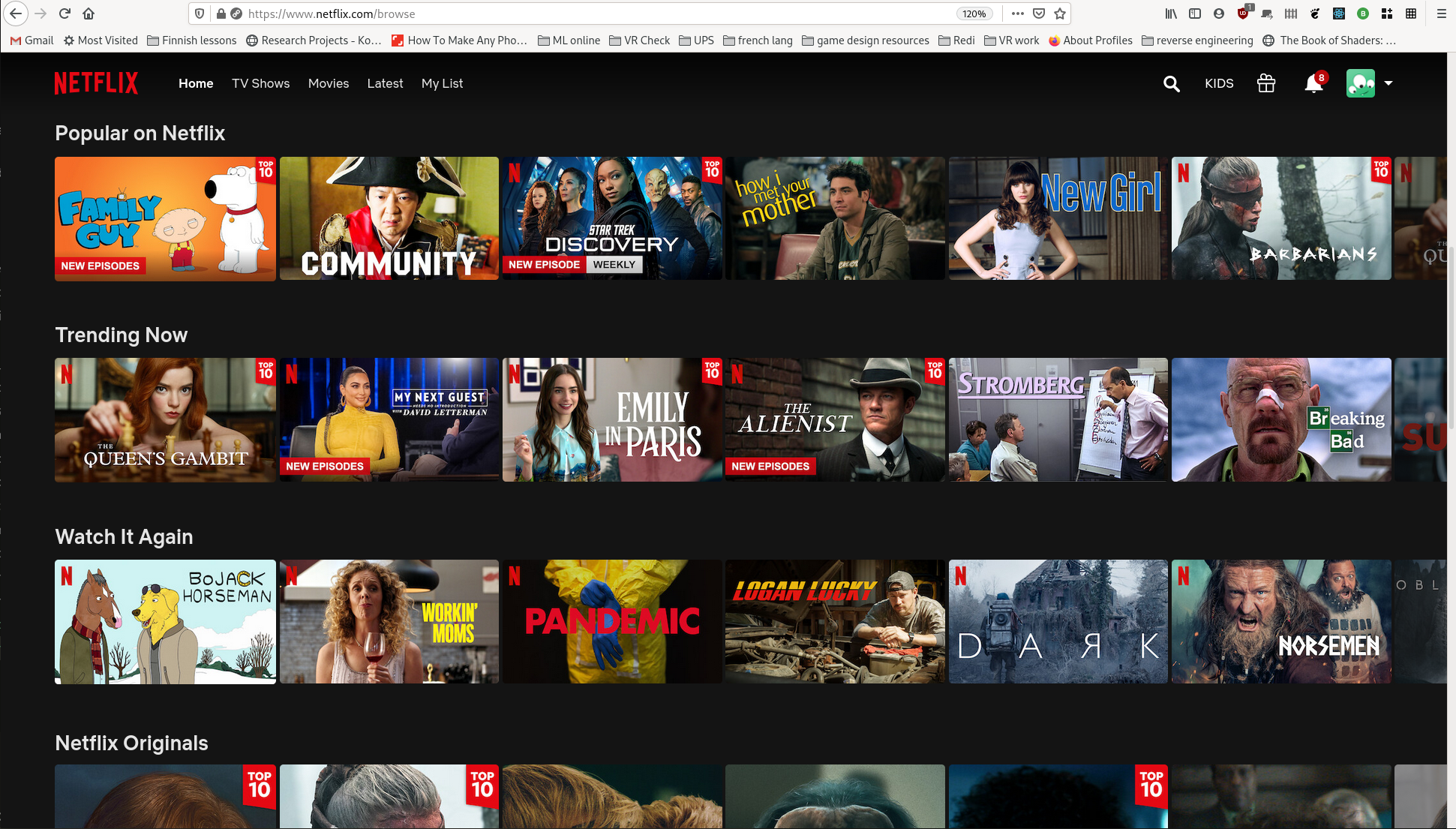Open the Barbarians thumbnail

[1281, 218]
